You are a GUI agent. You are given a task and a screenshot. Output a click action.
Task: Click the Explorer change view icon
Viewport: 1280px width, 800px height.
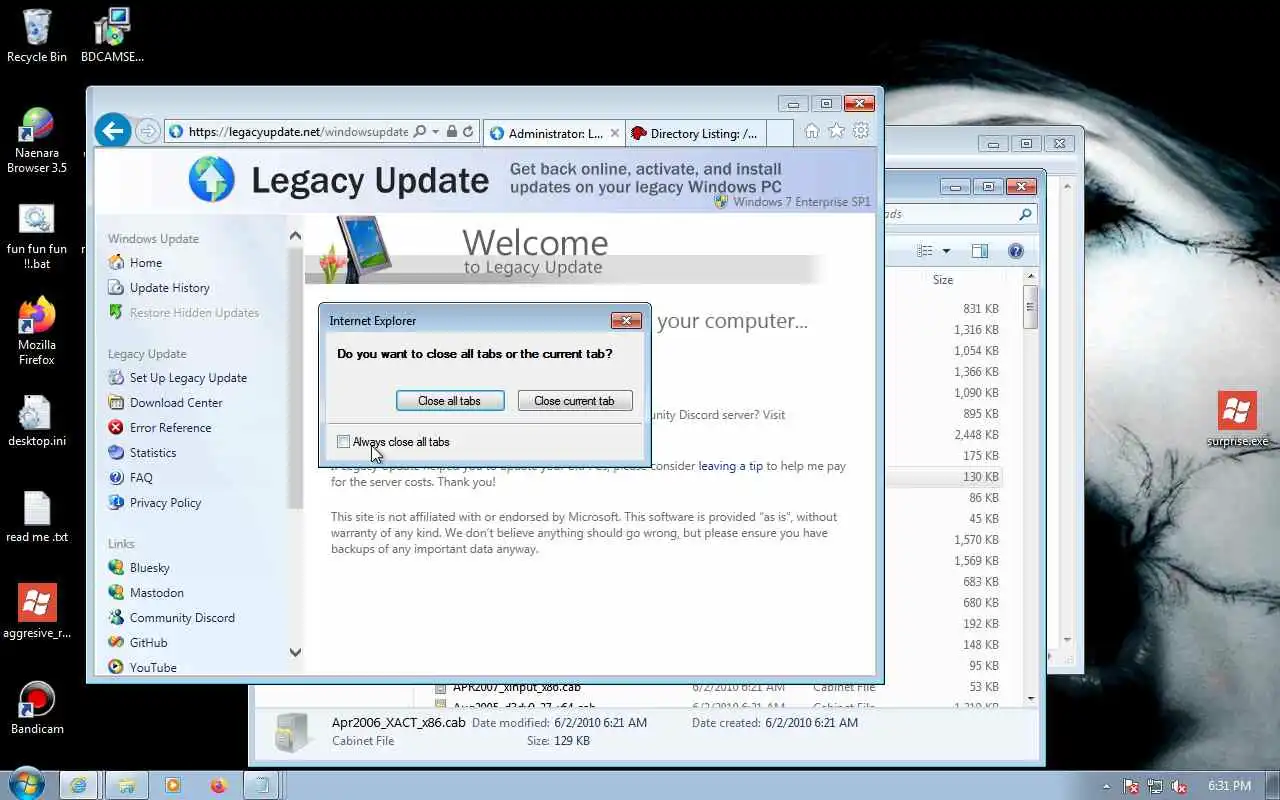tap(925, 251)
